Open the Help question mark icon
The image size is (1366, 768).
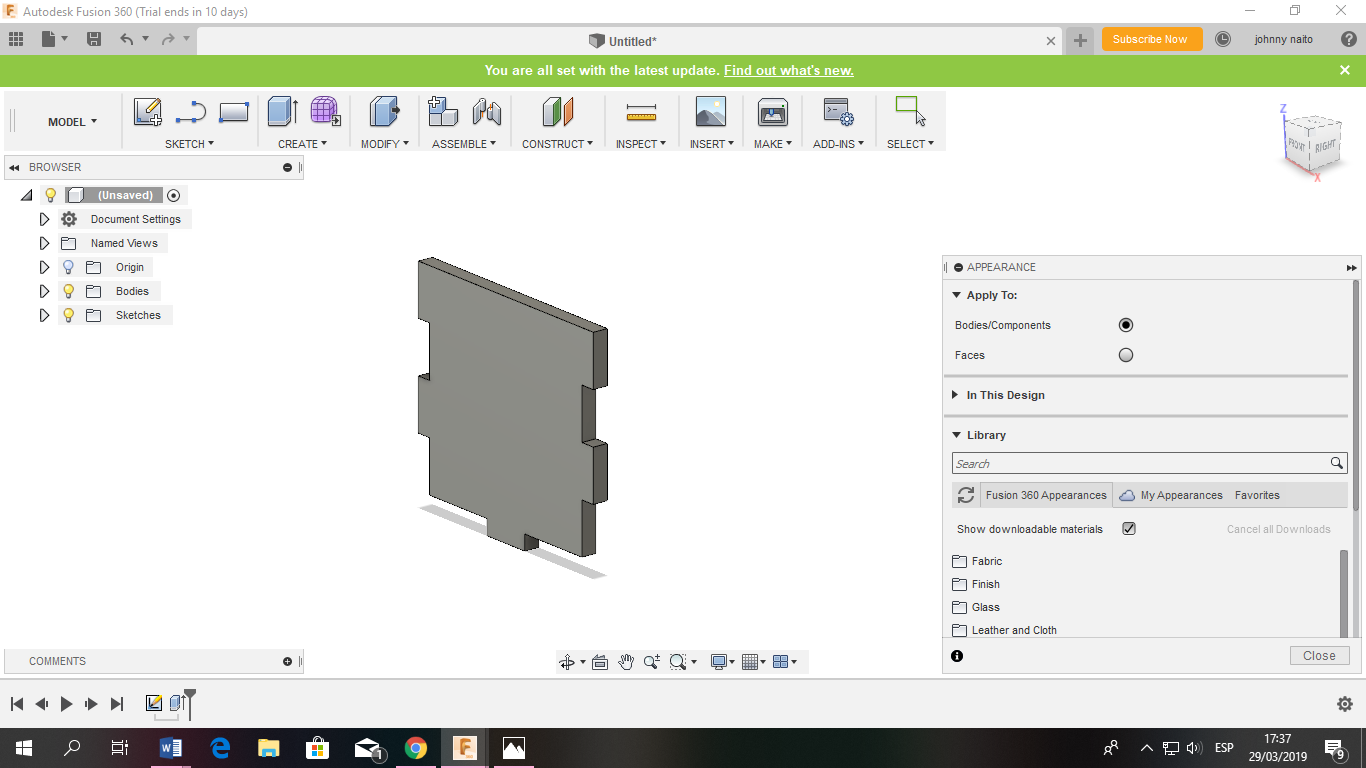1349,39
